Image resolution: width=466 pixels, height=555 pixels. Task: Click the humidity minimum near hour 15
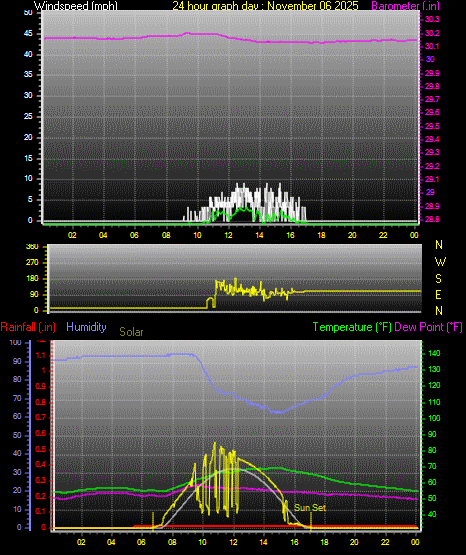click(x=279, y=412)
